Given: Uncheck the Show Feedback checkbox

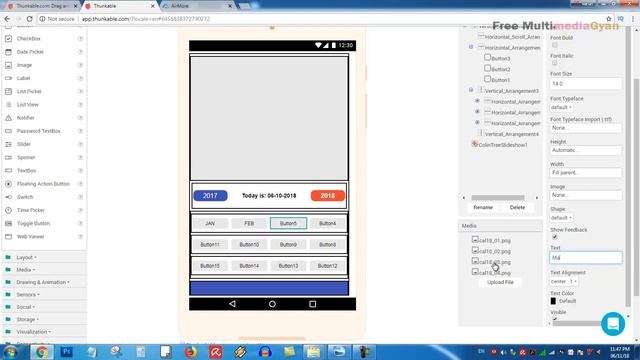Looking at the screenshot, I should tap(554, 237).
